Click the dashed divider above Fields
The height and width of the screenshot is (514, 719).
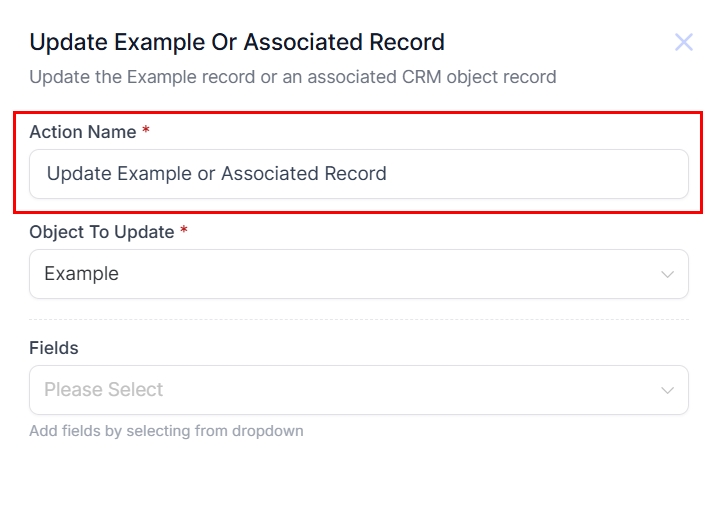[358, 320]
